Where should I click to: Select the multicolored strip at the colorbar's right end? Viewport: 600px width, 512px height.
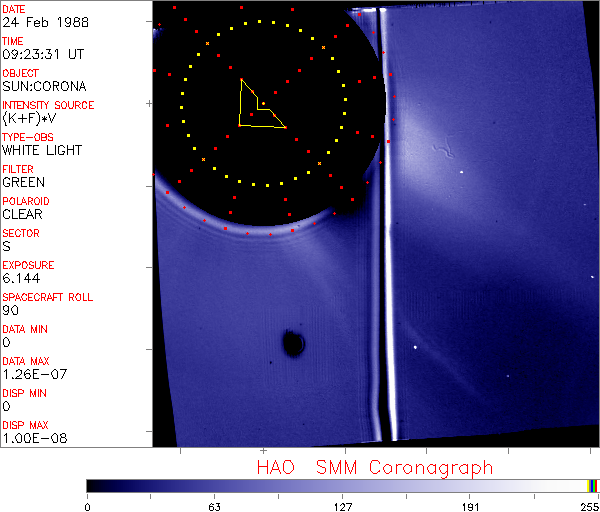pos(593,485)
